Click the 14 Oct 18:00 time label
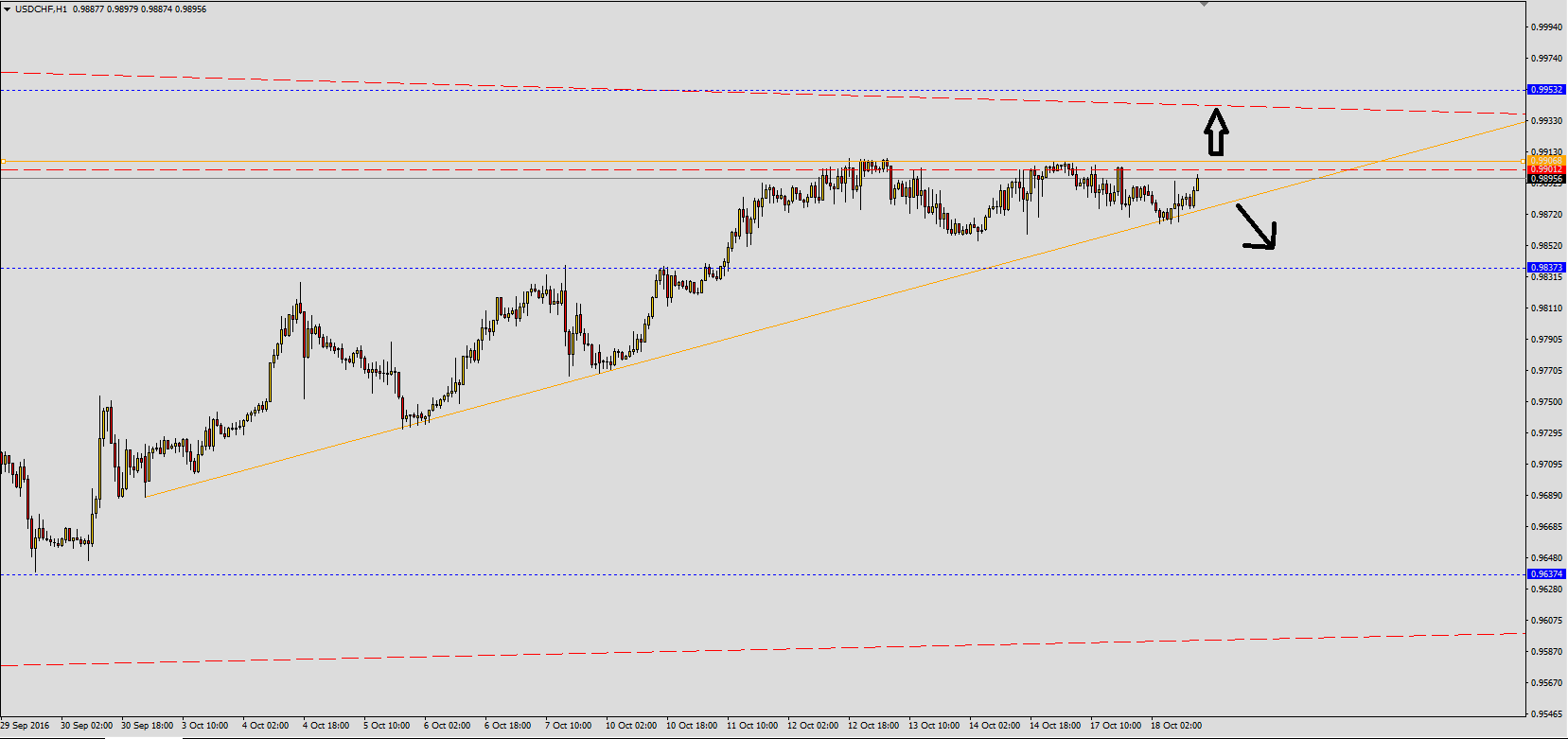This screenshot has height=739, width=1568. coord(1055,726)
